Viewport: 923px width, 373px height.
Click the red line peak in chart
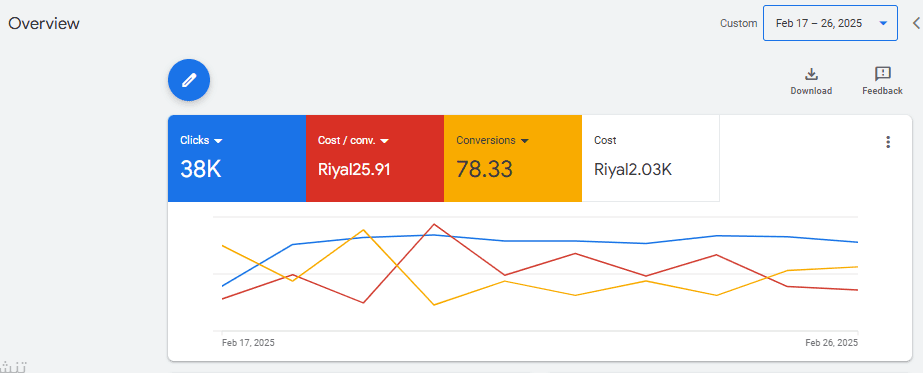tap(434, 224)
